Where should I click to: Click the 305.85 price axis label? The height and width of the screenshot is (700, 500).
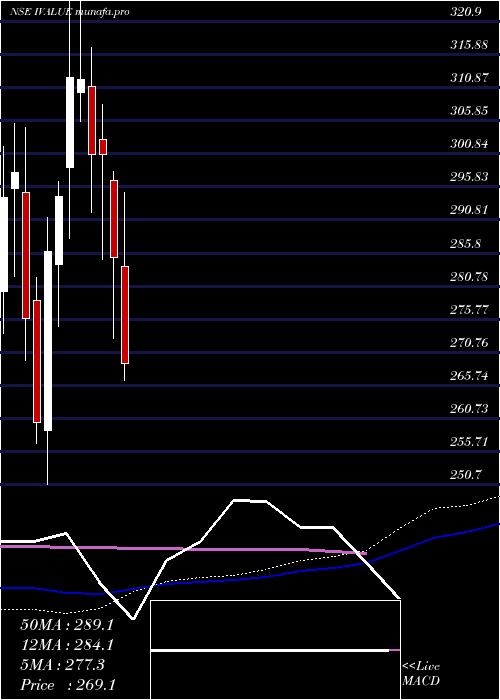click(469, 112)
